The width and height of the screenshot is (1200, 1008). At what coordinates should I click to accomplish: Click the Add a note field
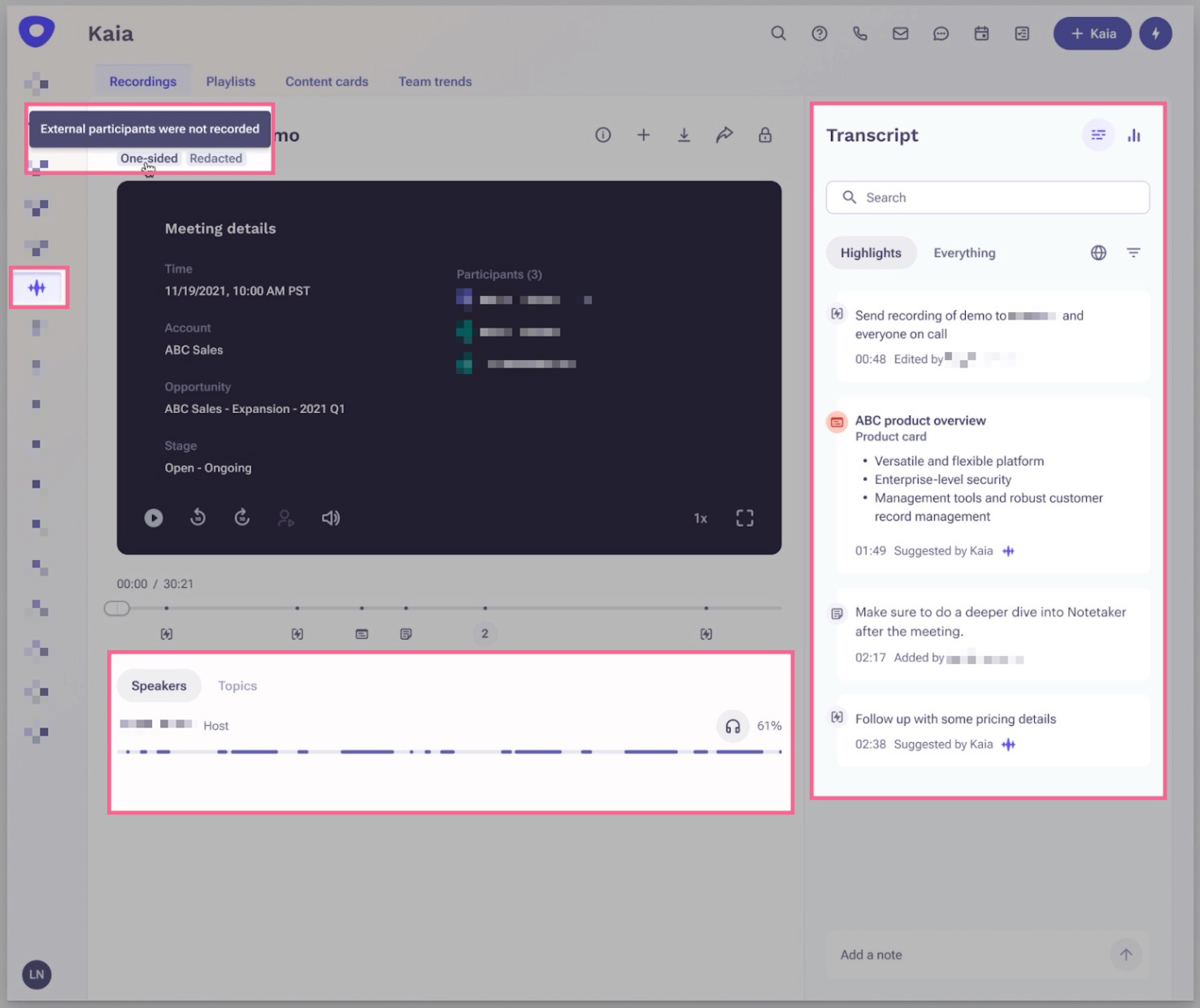point(967,954)
